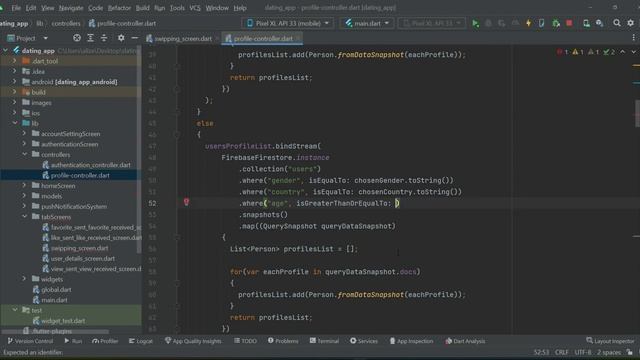Screen dimensions: 640x360
Task: Open the Terminal tool window
Action: (324, 341)
